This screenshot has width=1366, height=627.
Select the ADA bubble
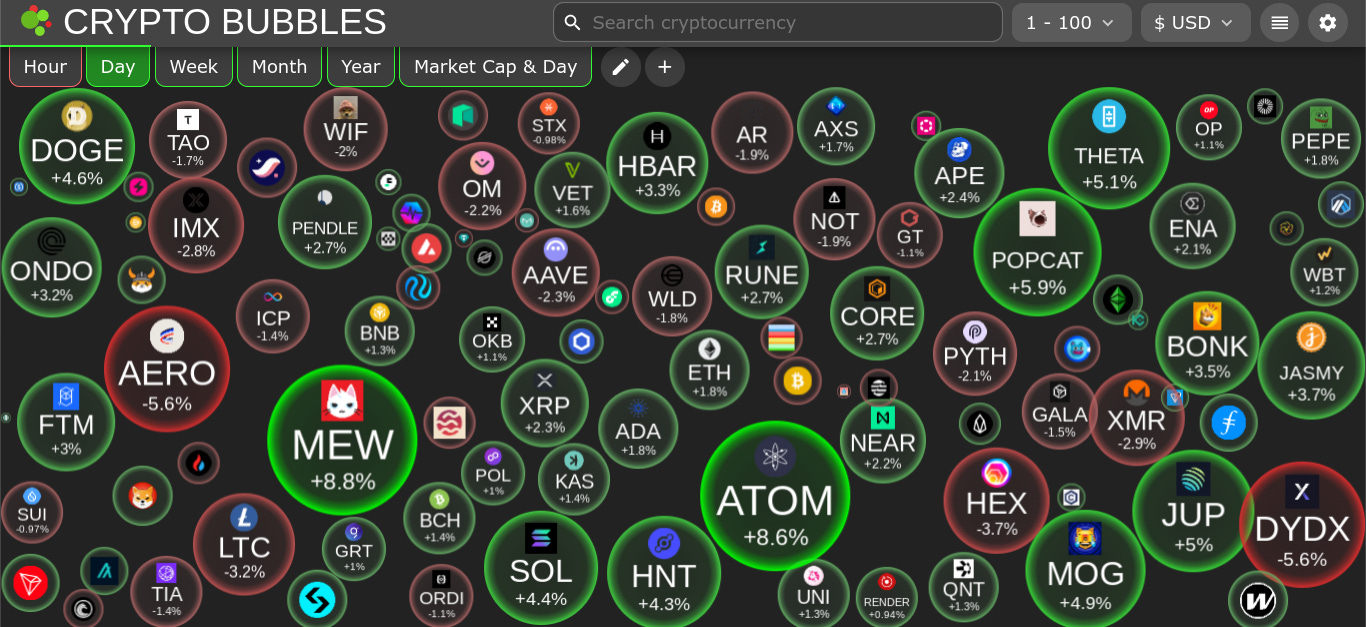[638, 428]
